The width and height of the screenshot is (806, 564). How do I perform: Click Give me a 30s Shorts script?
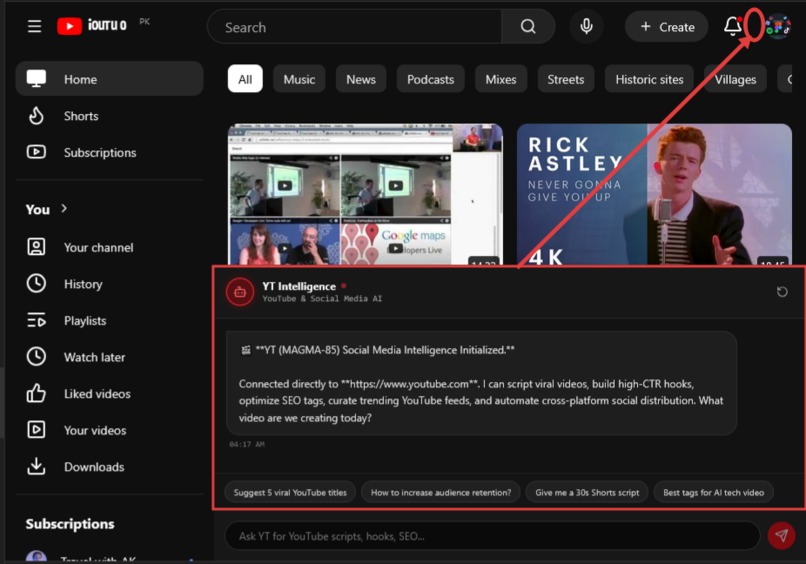587,492
